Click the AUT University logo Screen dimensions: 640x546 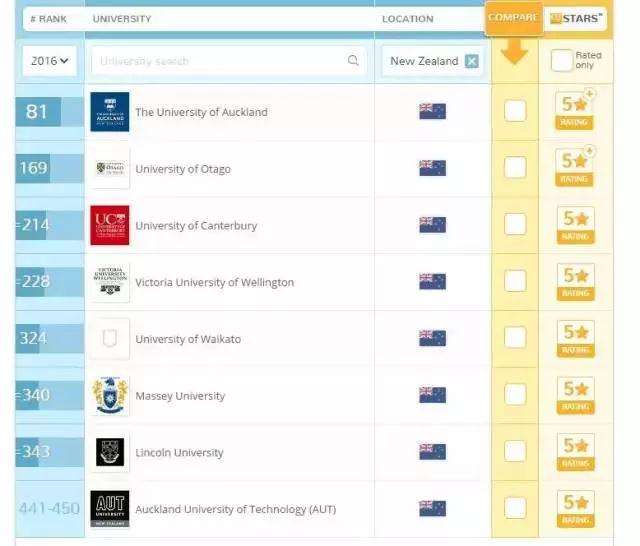click(109, 509)
